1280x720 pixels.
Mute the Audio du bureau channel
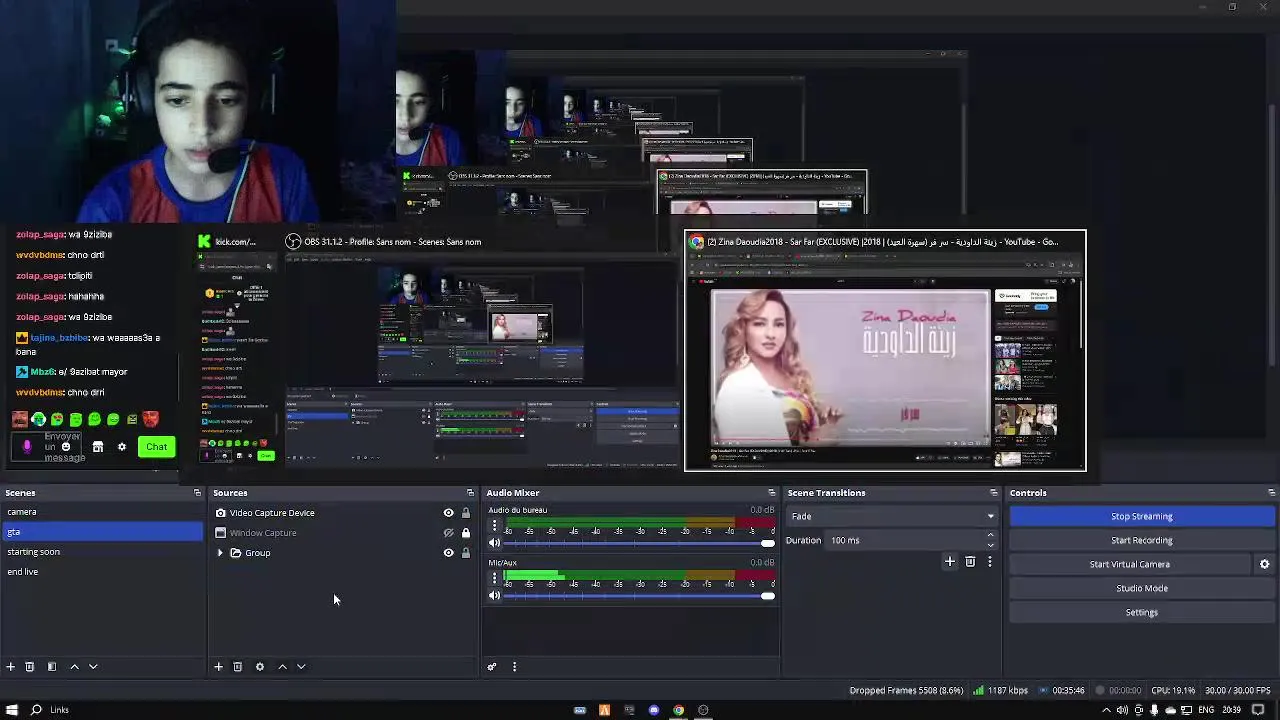494,543
